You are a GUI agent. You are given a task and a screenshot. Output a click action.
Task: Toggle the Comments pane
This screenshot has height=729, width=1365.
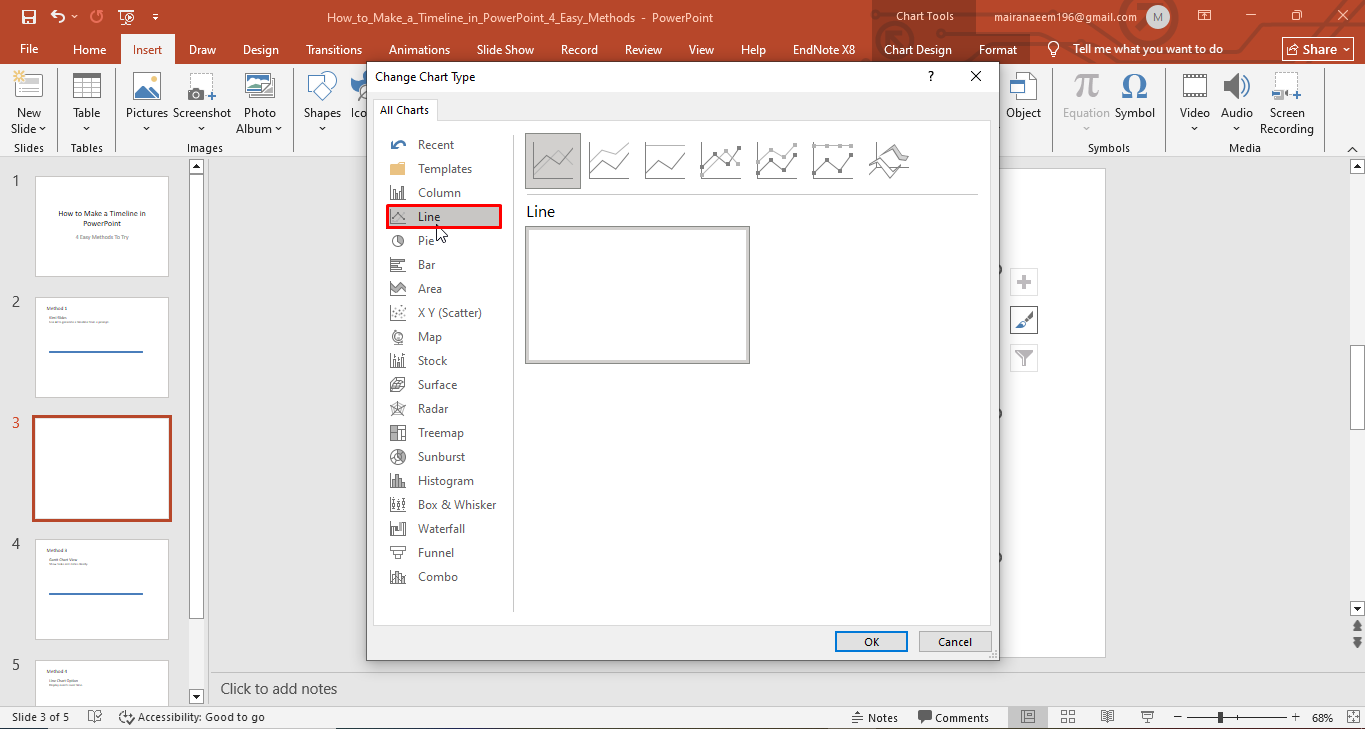953,717
